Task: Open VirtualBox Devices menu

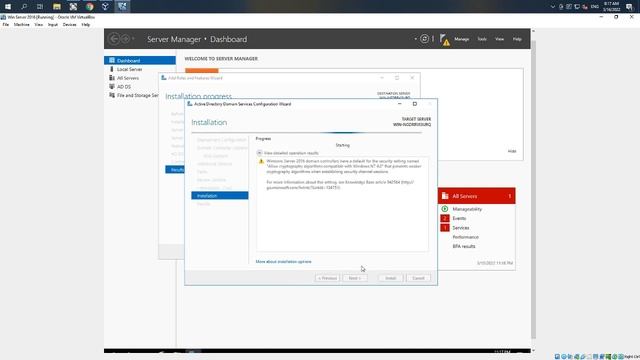Action: point(69,25)
